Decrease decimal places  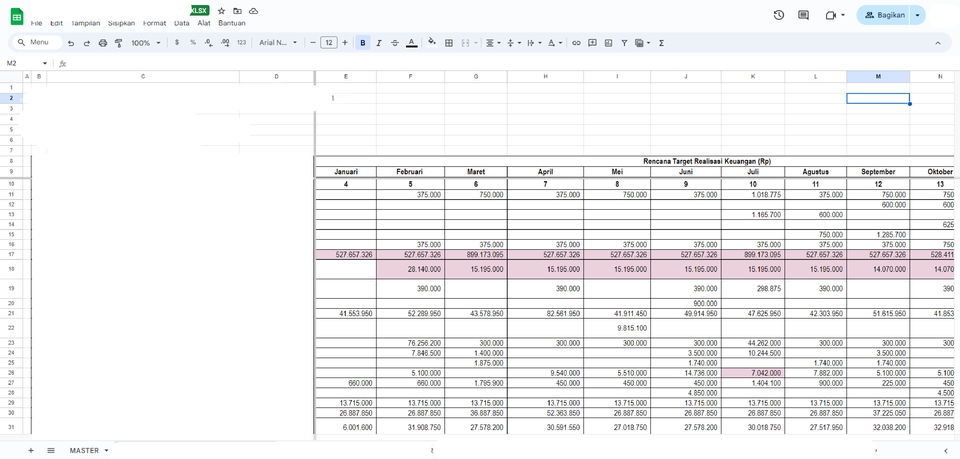209,43
